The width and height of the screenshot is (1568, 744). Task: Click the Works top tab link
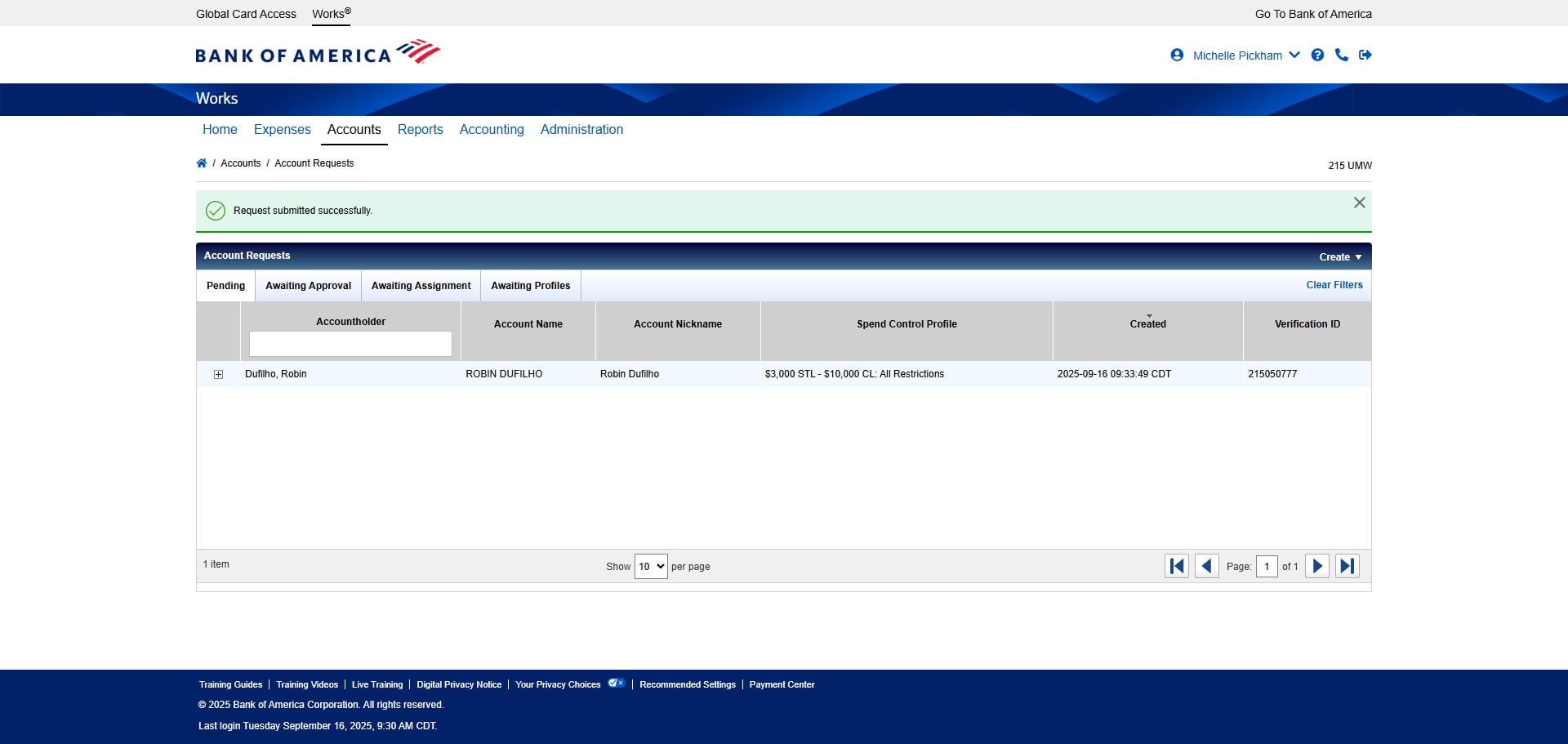[331, 14]
